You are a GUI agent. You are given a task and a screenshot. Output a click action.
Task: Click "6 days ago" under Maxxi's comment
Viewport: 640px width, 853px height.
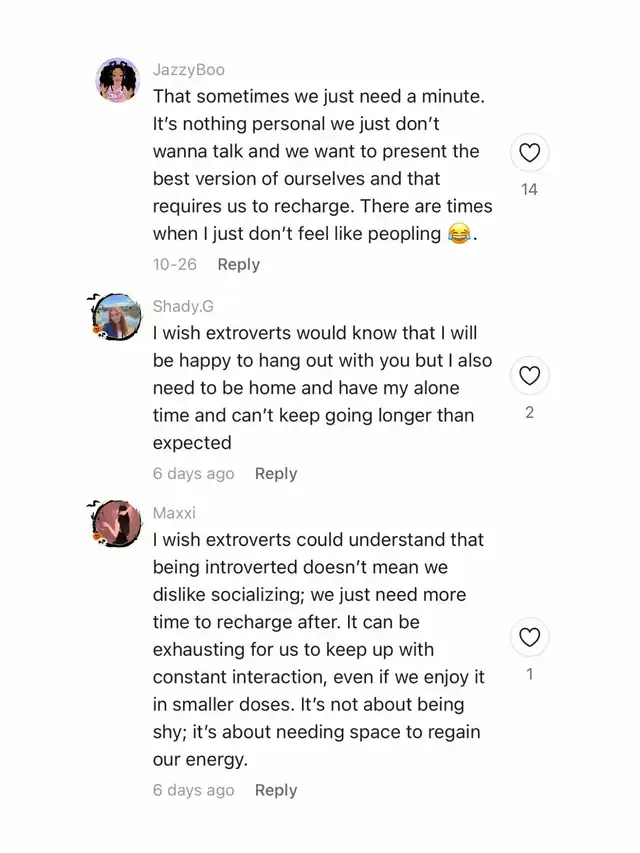[x=194, y=790]
